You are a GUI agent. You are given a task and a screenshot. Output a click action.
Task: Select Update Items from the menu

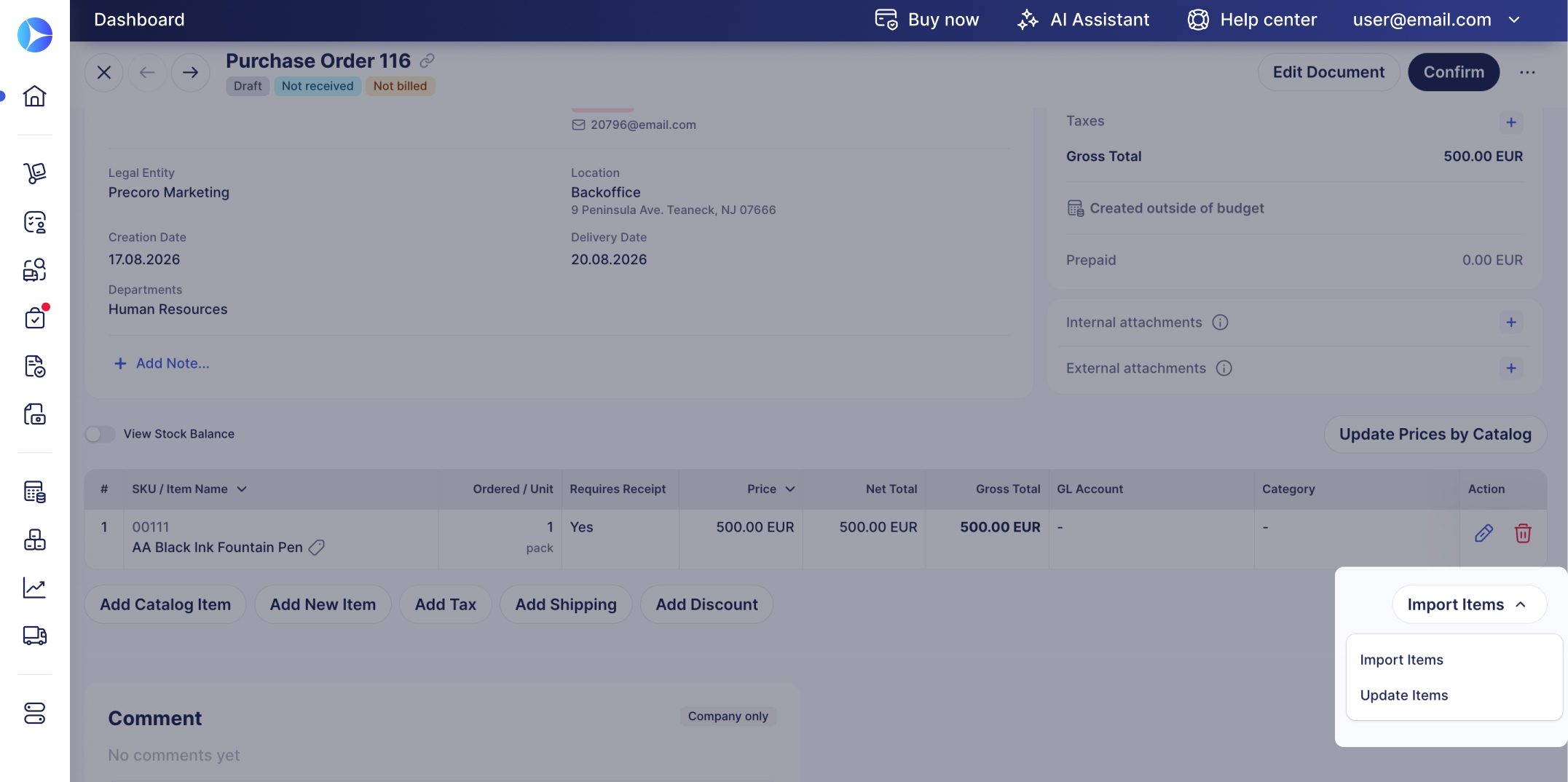point(1404,695)
